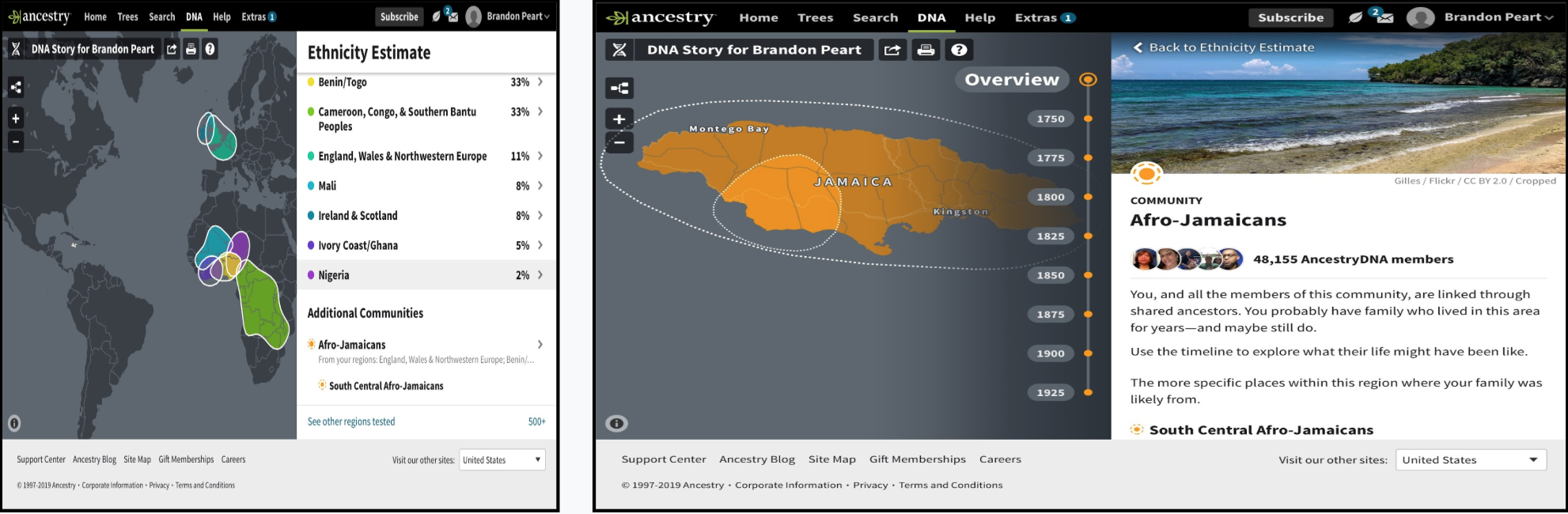Open the Trees menu in left screenshot
Image resolution: width=1568 pixels, height=514 pixels.
(127, 17)
